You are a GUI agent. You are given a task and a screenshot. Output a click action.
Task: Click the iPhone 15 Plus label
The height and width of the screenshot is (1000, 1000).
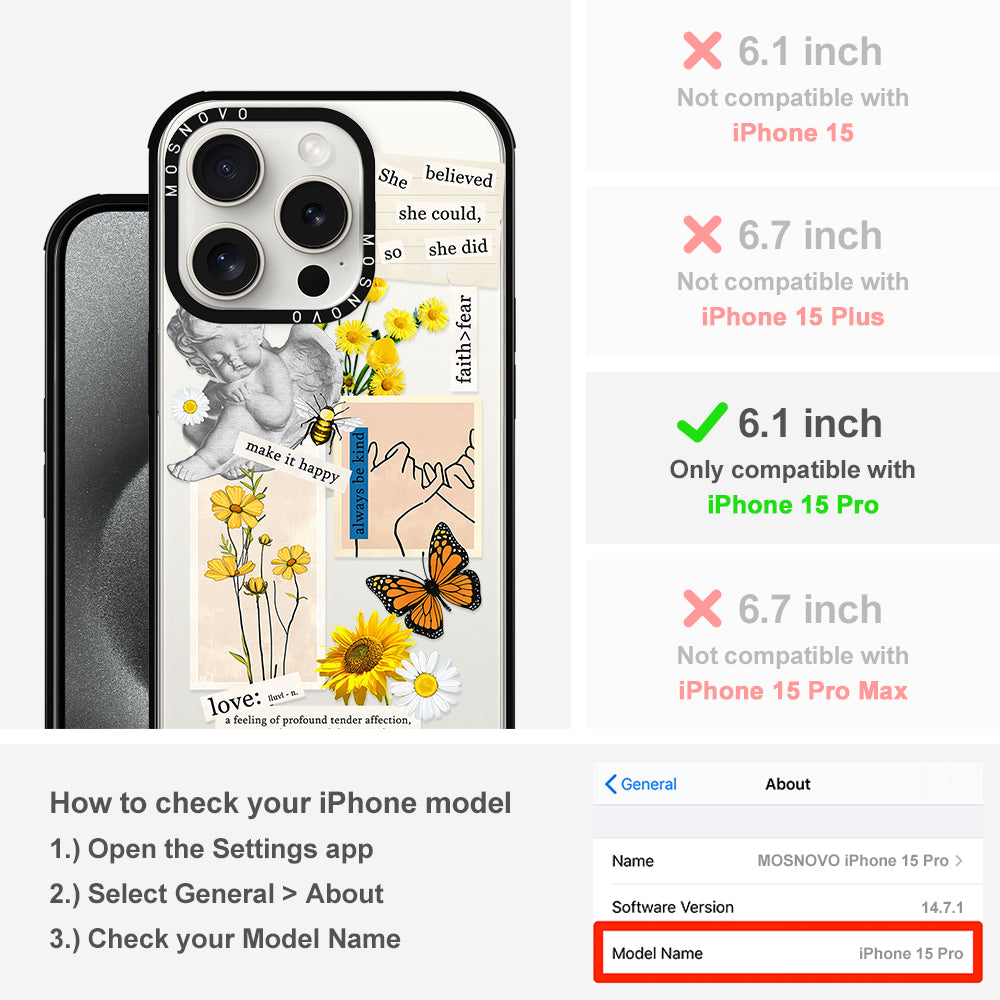793,317
